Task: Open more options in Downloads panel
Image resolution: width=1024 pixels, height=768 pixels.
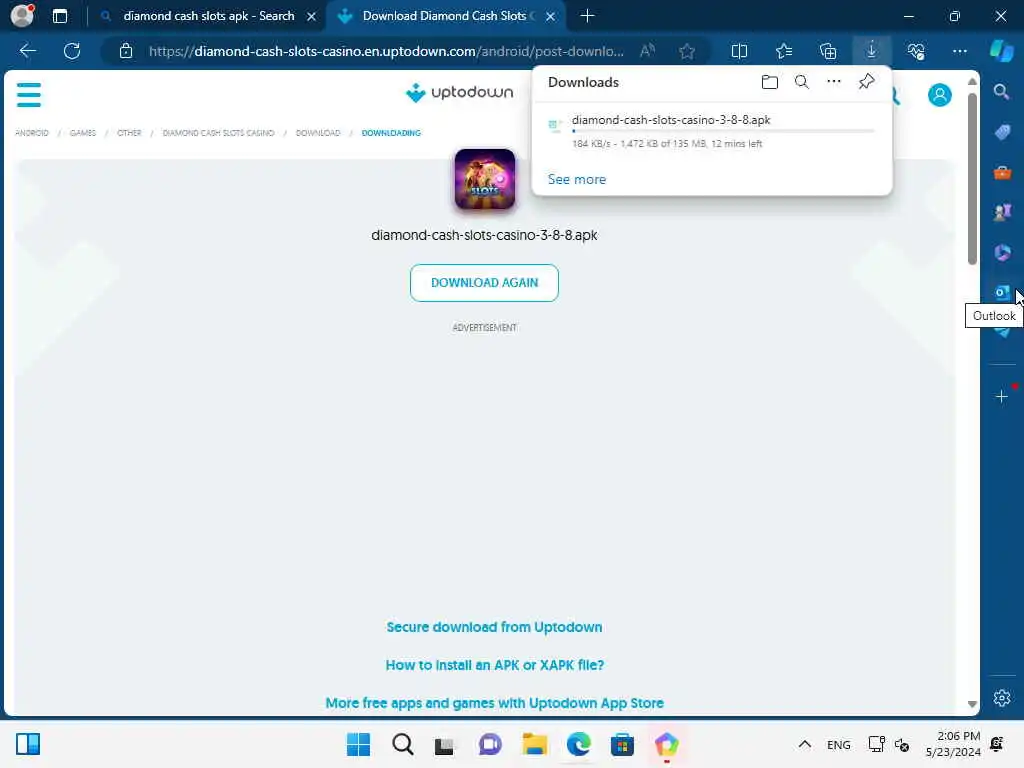Action: (834, 82)
